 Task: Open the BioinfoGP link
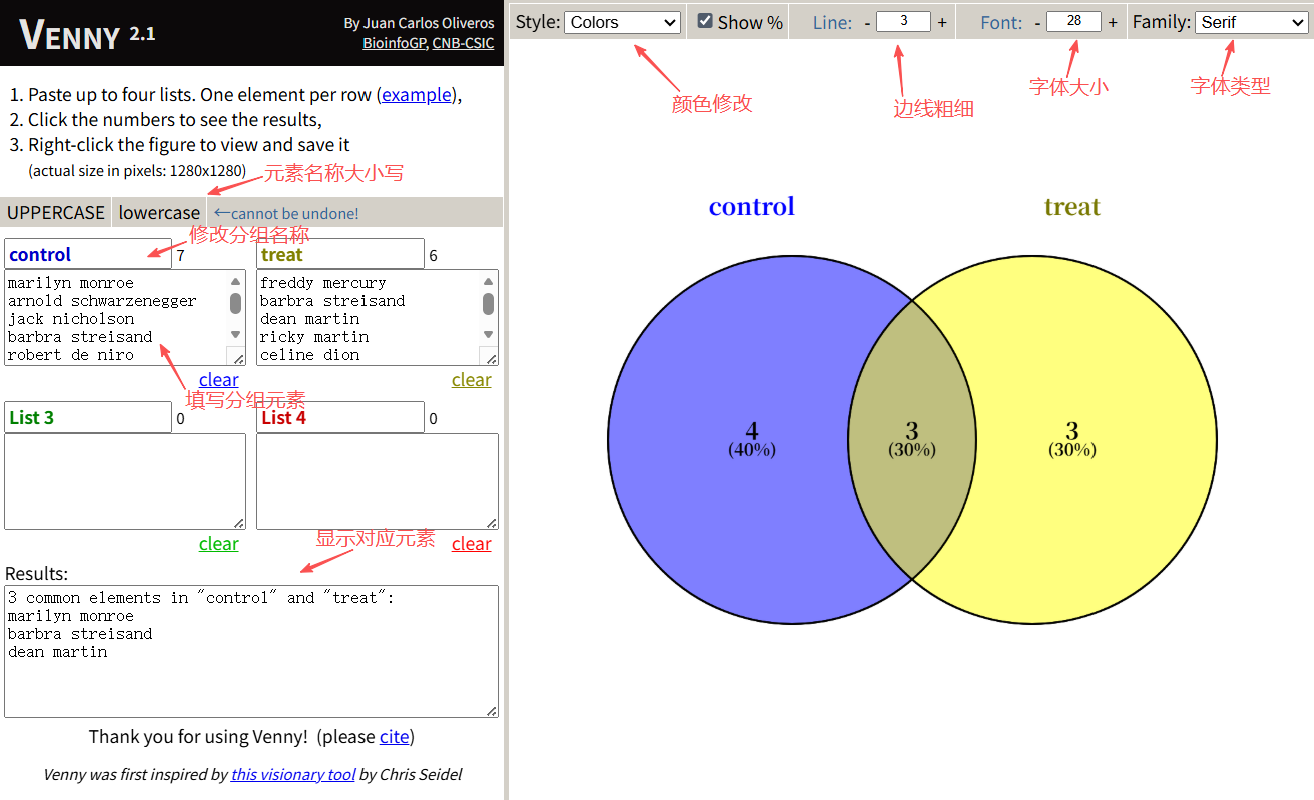(394, 43)
